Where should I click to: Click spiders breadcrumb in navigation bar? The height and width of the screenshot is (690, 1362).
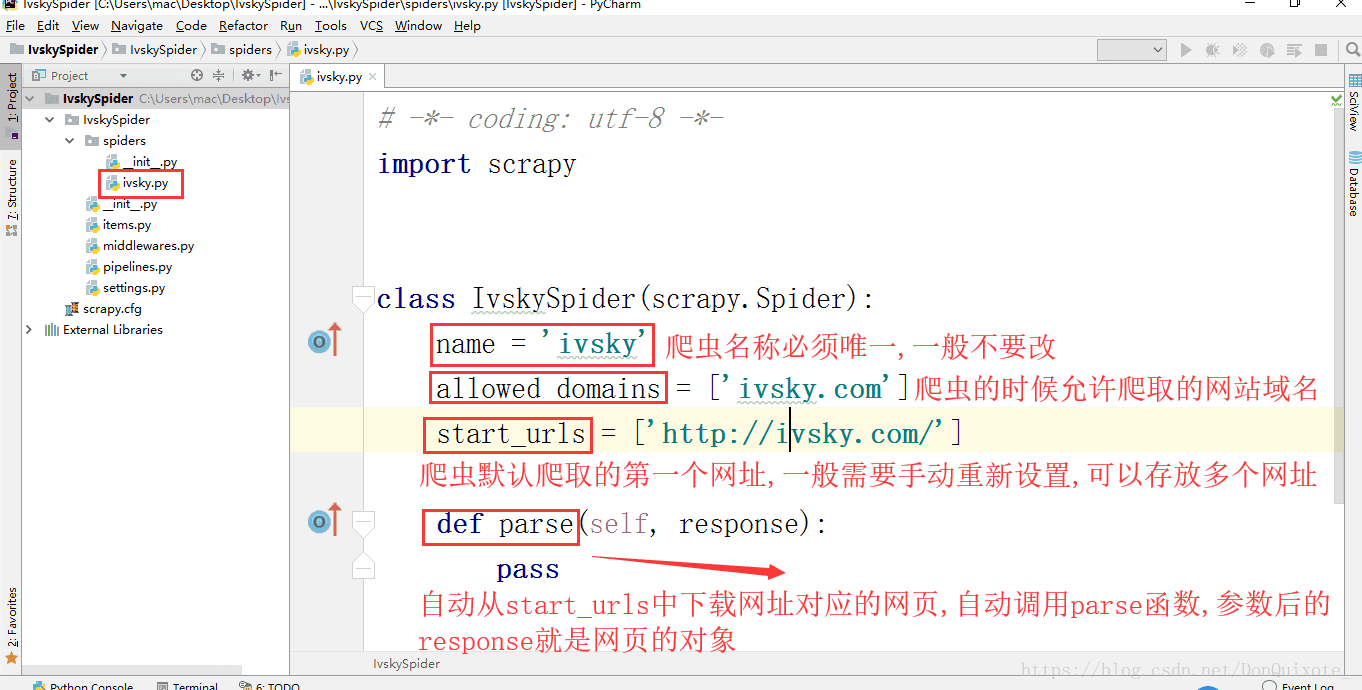pos(242,49)
